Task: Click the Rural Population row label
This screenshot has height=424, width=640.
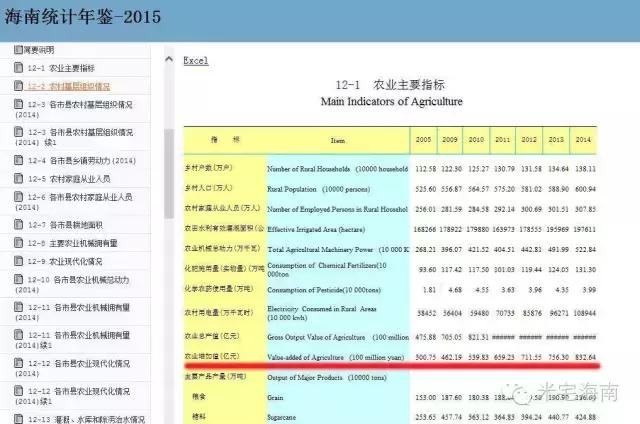Action: 319,189
